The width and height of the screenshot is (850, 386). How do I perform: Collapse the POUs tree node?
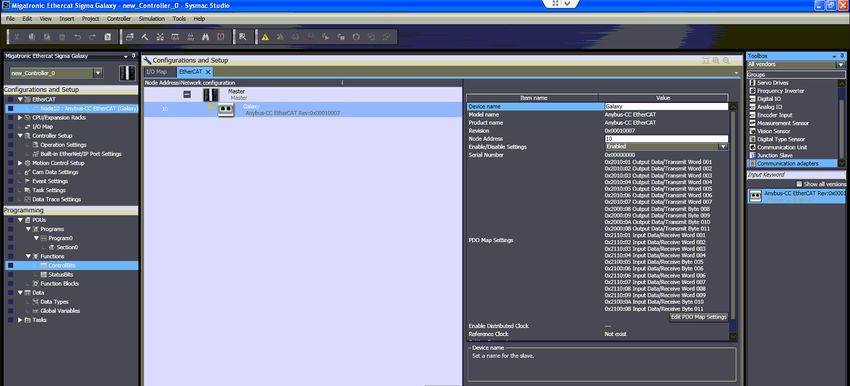[20, 220]
